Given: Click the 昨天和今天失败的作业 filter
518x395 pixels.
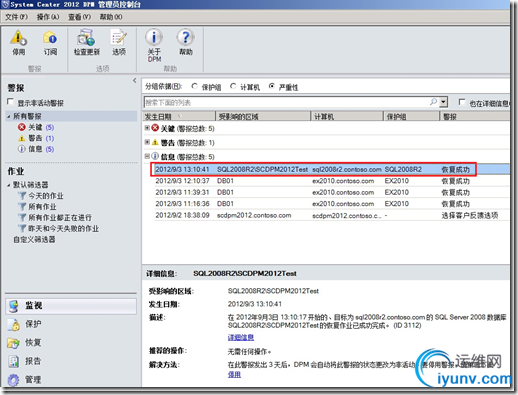Looking at the screenshot, I should click(59, 229).
